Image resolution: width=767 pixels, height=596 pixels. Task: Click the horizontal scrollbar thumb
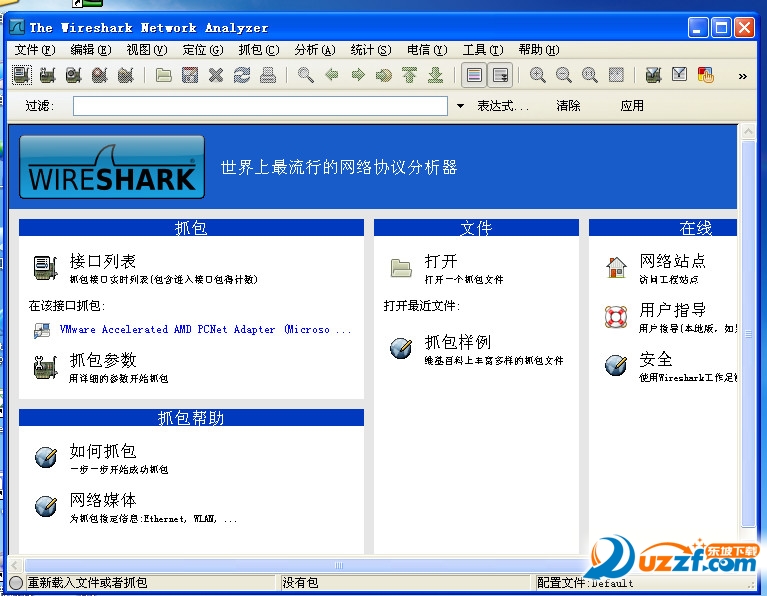(x=338, y=566)
